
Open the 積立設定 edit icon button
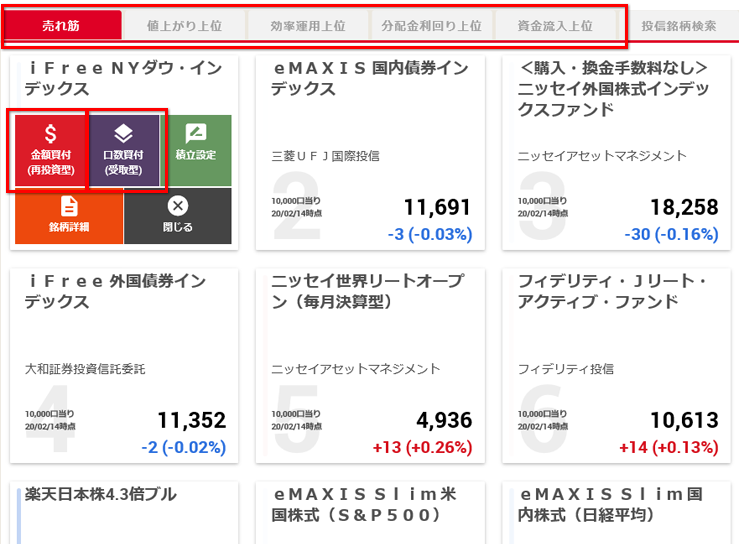196,150
